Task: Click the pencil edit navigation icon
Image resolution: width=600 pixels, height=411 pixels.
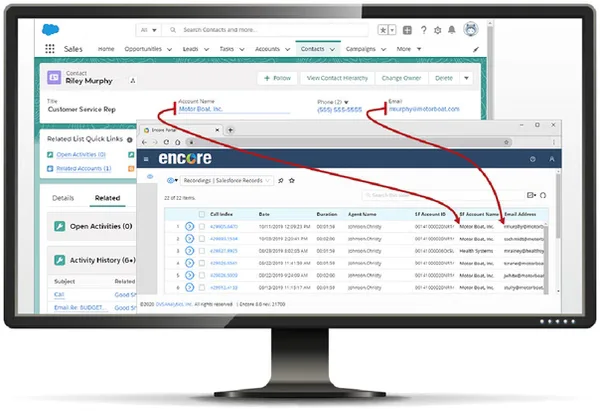Action: [476, 49]
